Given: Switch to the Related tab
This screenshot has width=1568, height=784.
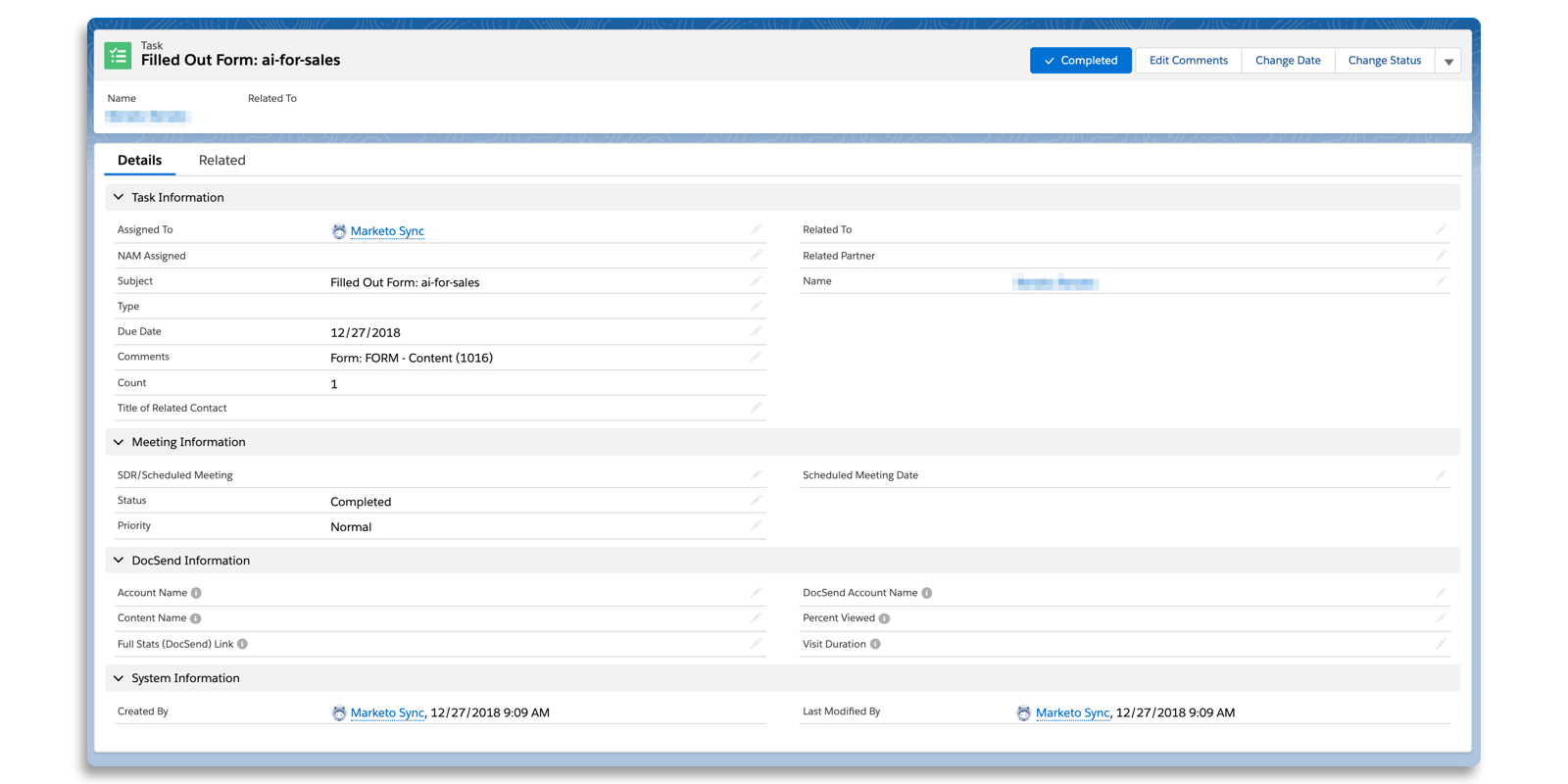Looking at the screenshot, I should coord(221,160).
